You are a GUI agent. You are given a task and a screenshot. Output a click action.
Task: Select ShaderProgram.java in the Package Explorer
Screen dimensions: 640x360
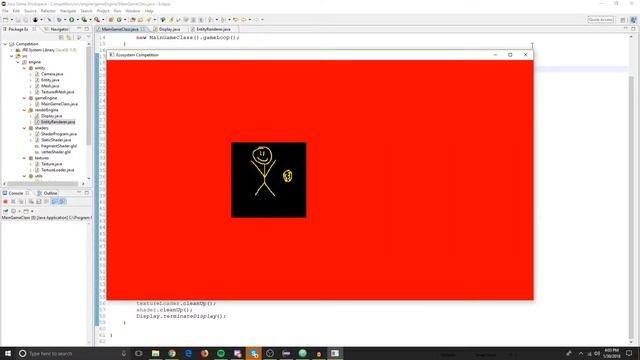click(59, 134)
